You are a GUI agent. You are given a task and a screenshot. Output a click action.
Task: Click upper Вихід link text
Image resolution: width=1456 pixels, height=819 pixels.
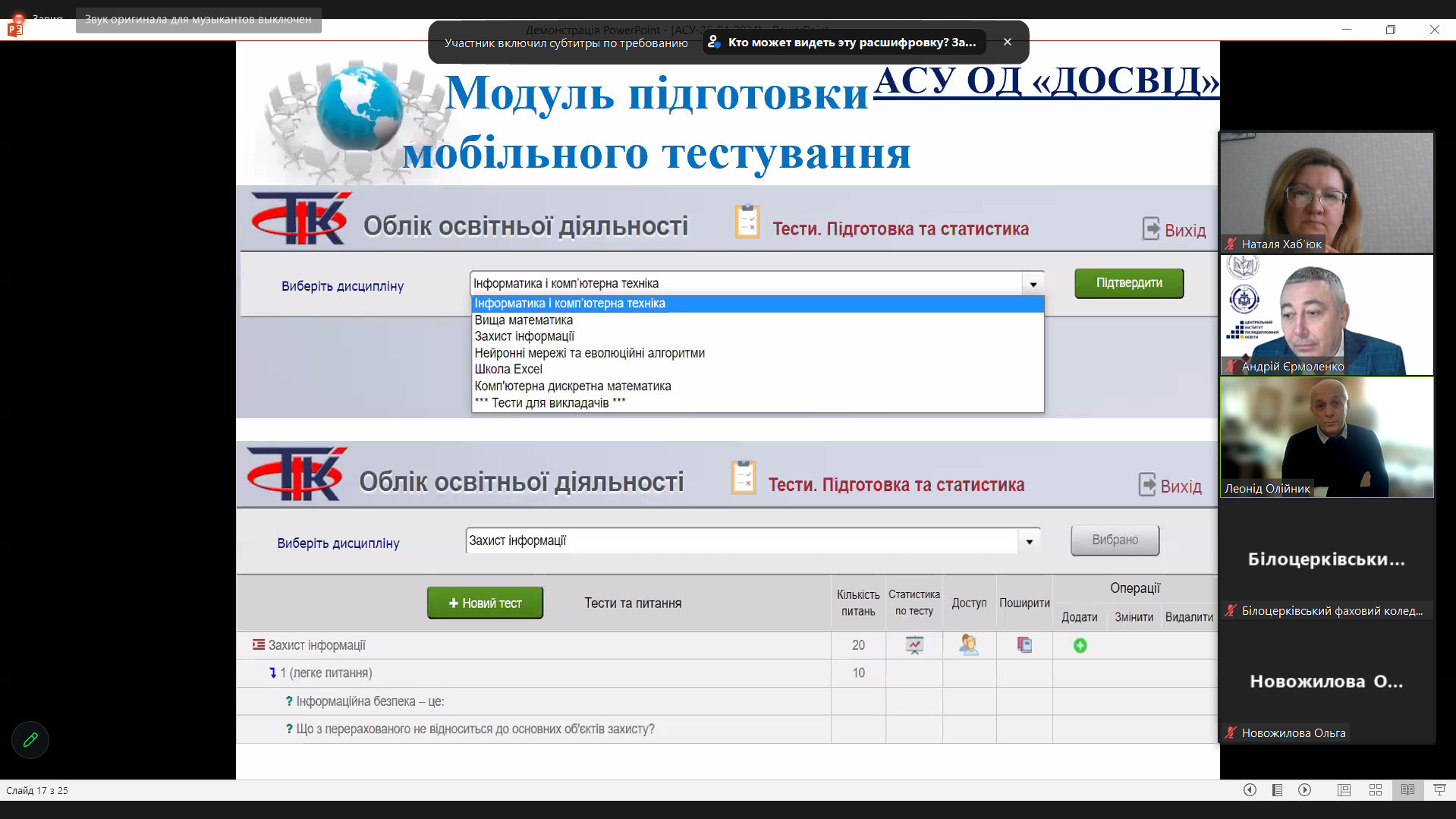point(1185,231)
